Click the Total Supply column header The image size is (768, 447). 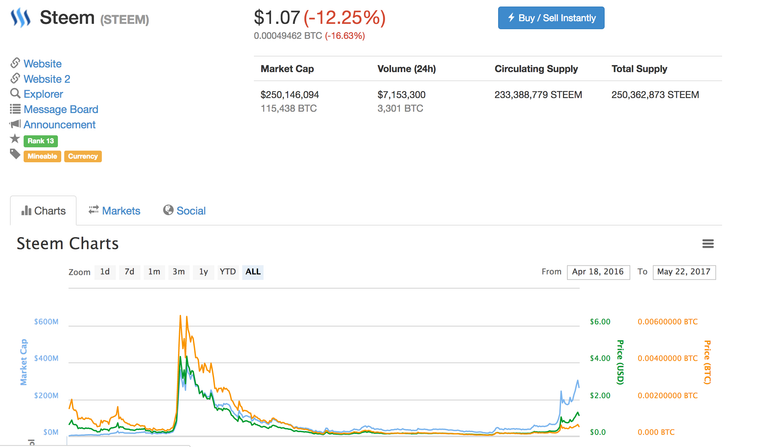click(x=639, y=69)
